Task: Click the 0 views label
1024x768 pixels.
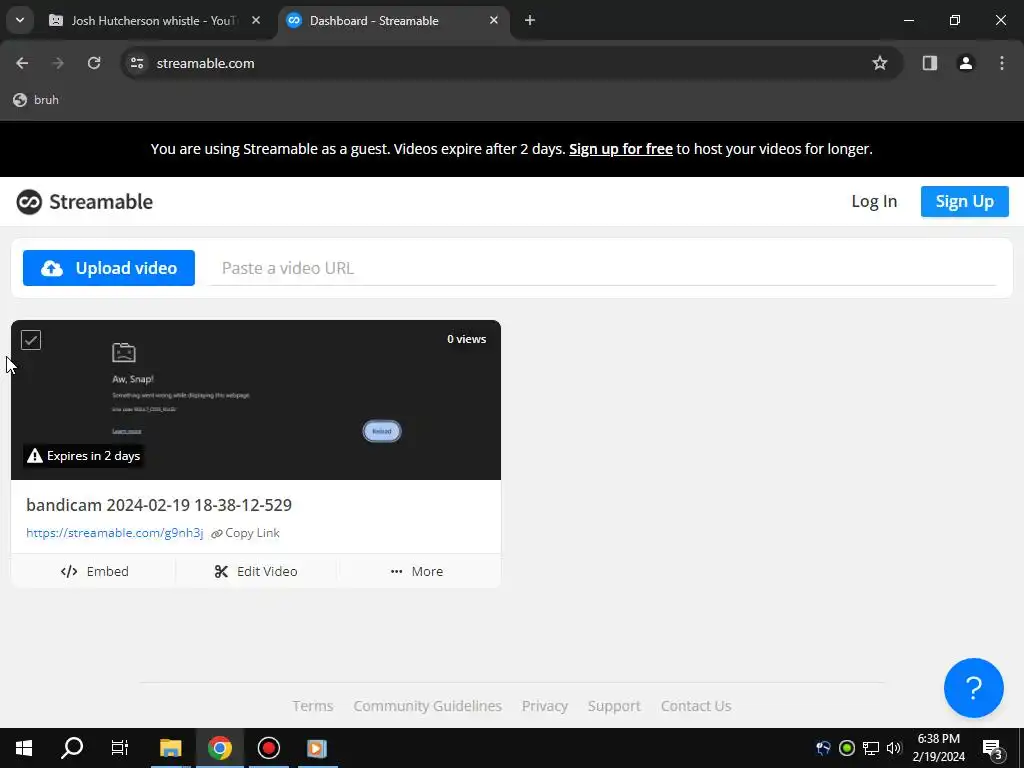Action: (x=466, y=339)
